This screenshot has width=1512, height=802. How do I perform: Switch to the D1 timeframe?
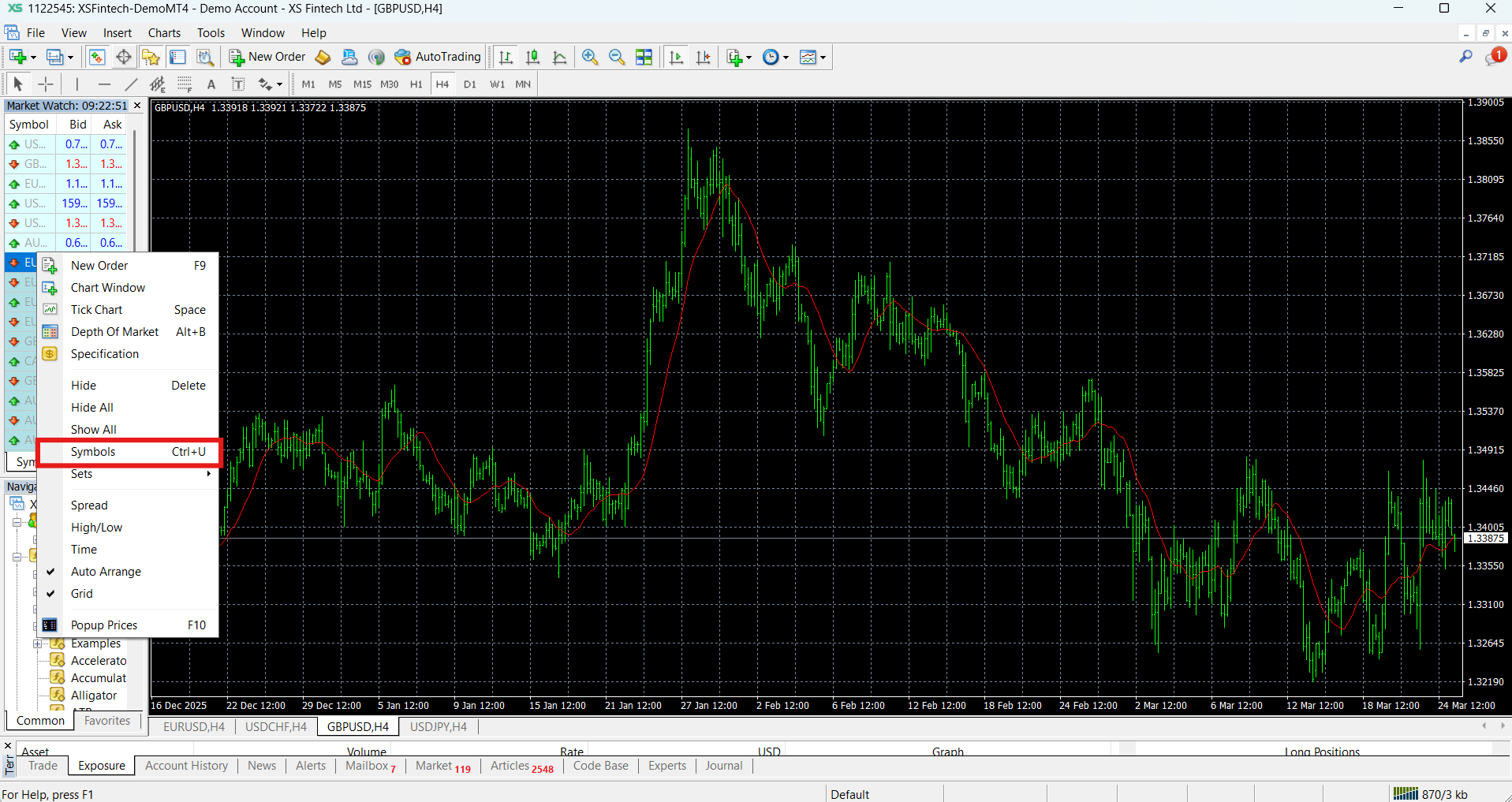pos(470,84)
